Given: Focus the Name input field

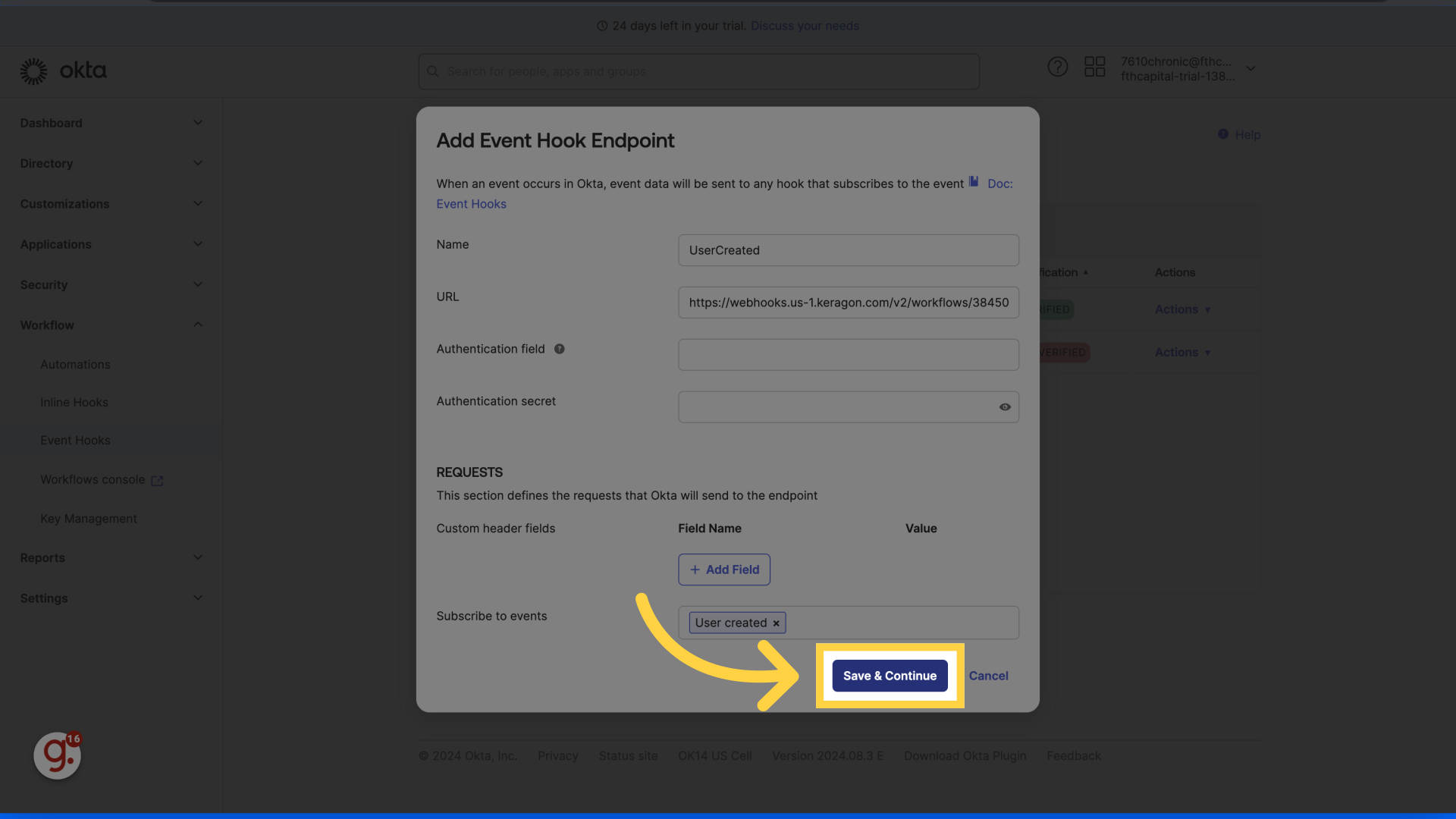Looking at the screenshot, I should click(848, 250).
